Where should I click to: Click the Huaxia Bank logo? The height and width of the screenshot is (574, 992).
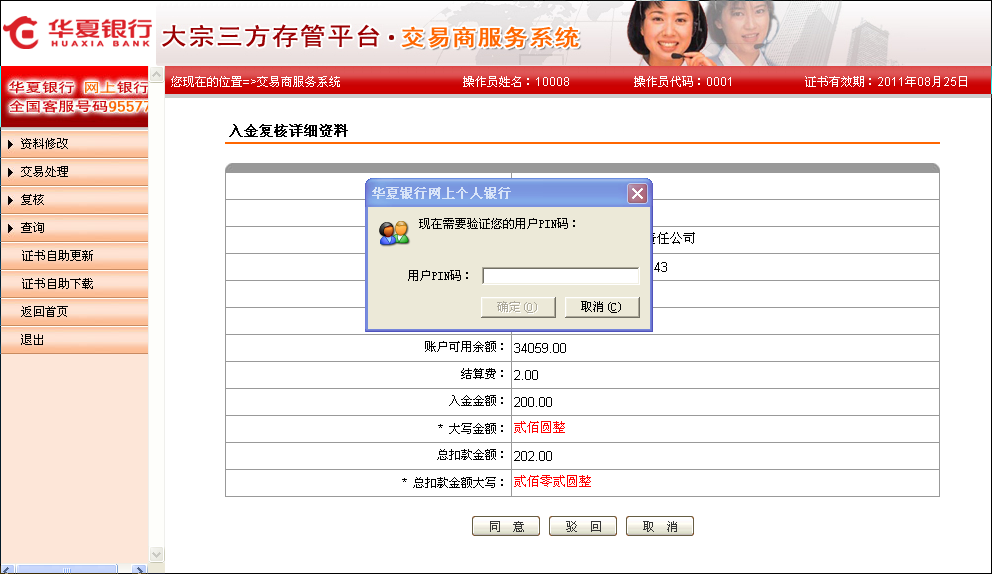[77, 32]
